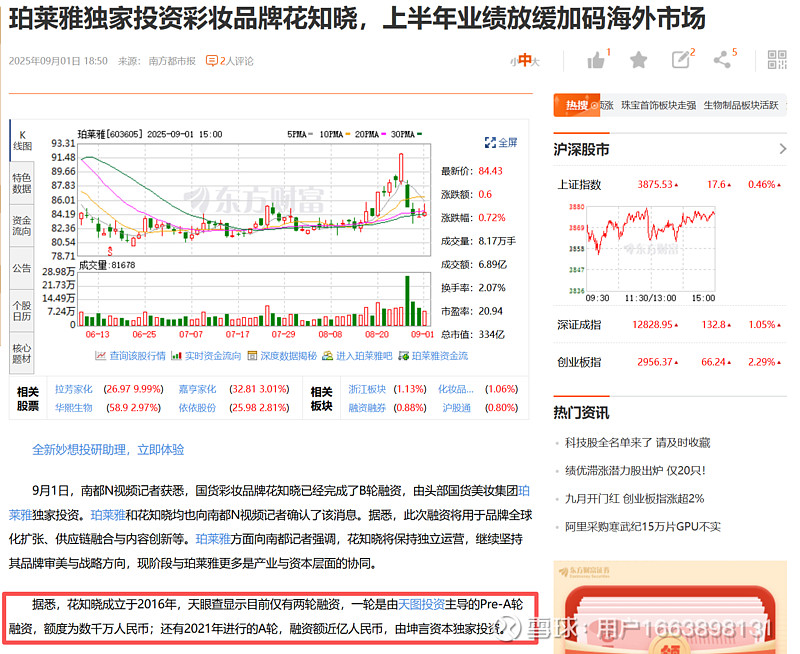The height and width of the screenshot is (654, 800).
Task: Switch to the 特色数据 tab
Action: [22, 183]
